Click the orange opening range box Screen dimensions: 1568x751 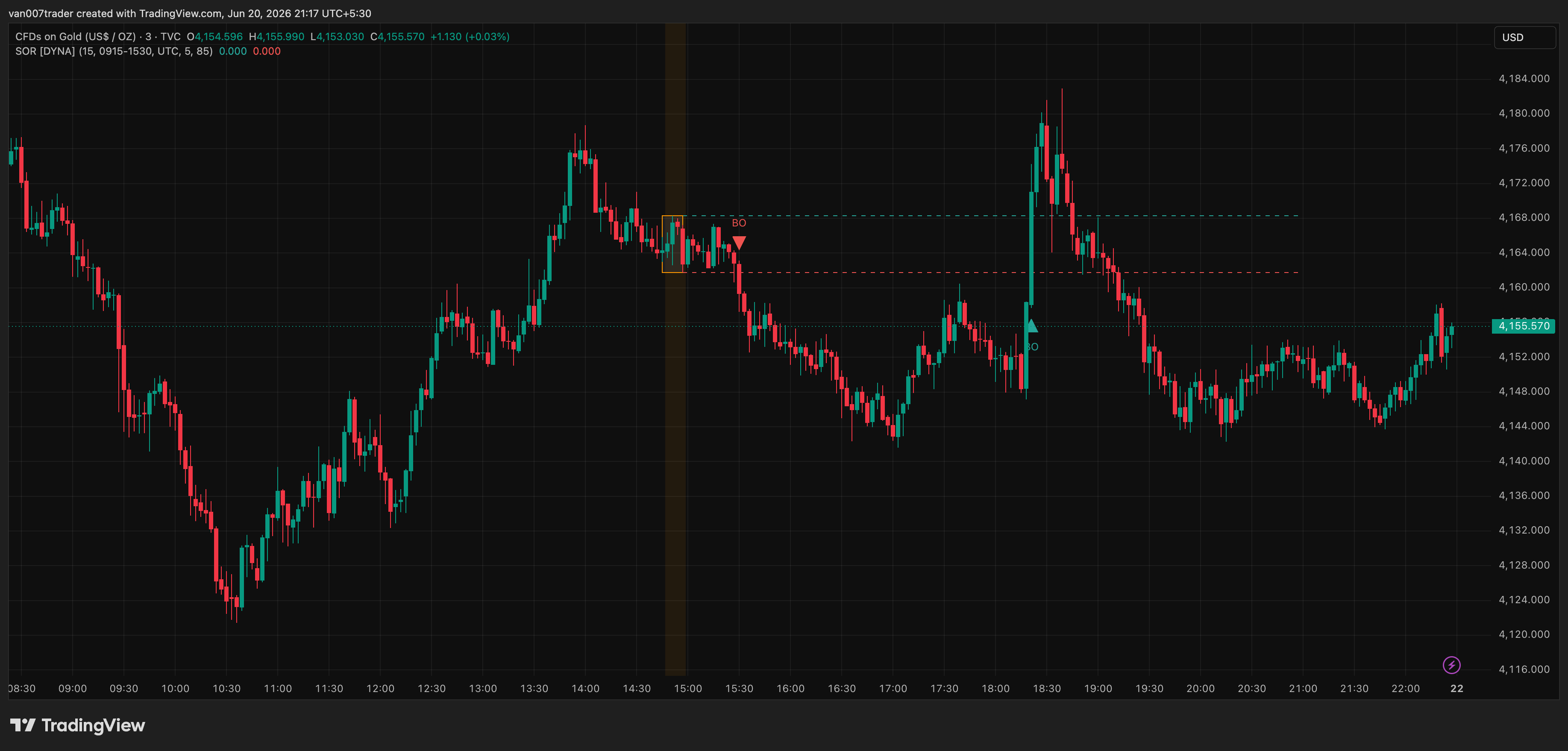[x=672, y=244]
